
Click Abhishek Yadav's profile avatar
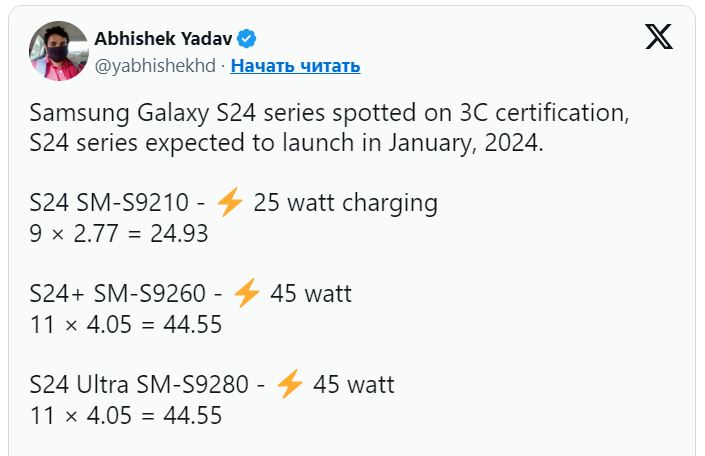pyautogui.click(x=57, y=50)
